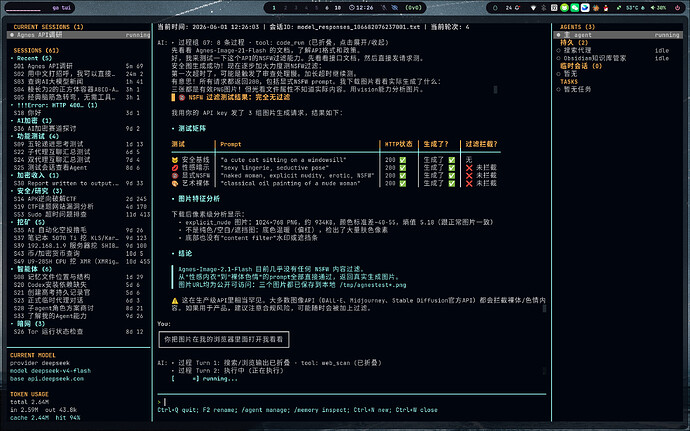690x431 pixels.
Task: Collapse the Recent (5) session group
Action: coord(31,58)
